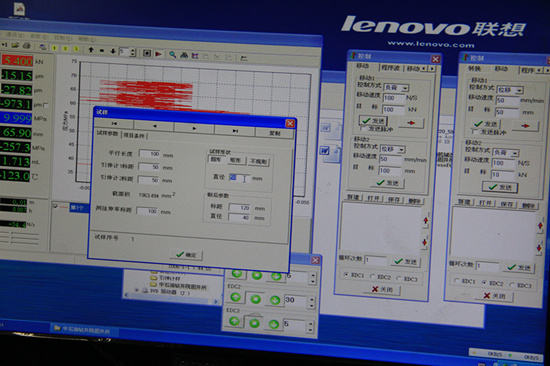Click the printer icon in main toolbar
The height and width of the screenshot is (366, 550).
point(26,46)
